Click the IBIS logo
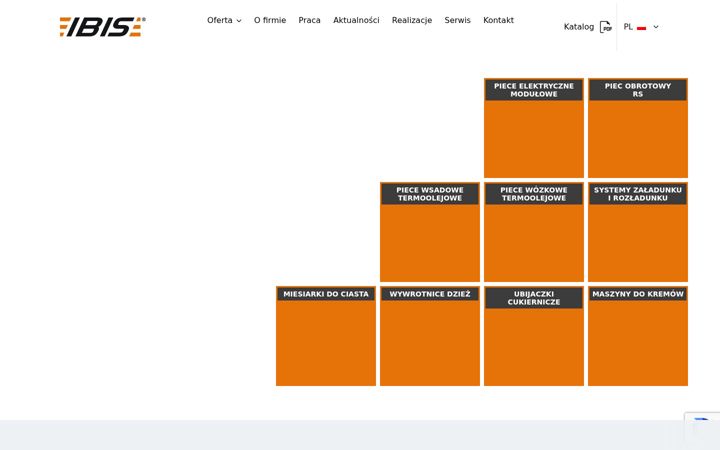 coord(102,27)
